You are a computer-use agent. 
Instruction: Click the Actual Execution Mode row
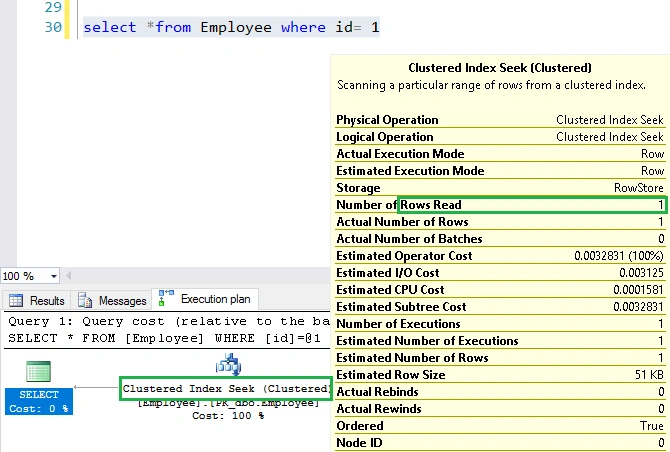point(500,154)
